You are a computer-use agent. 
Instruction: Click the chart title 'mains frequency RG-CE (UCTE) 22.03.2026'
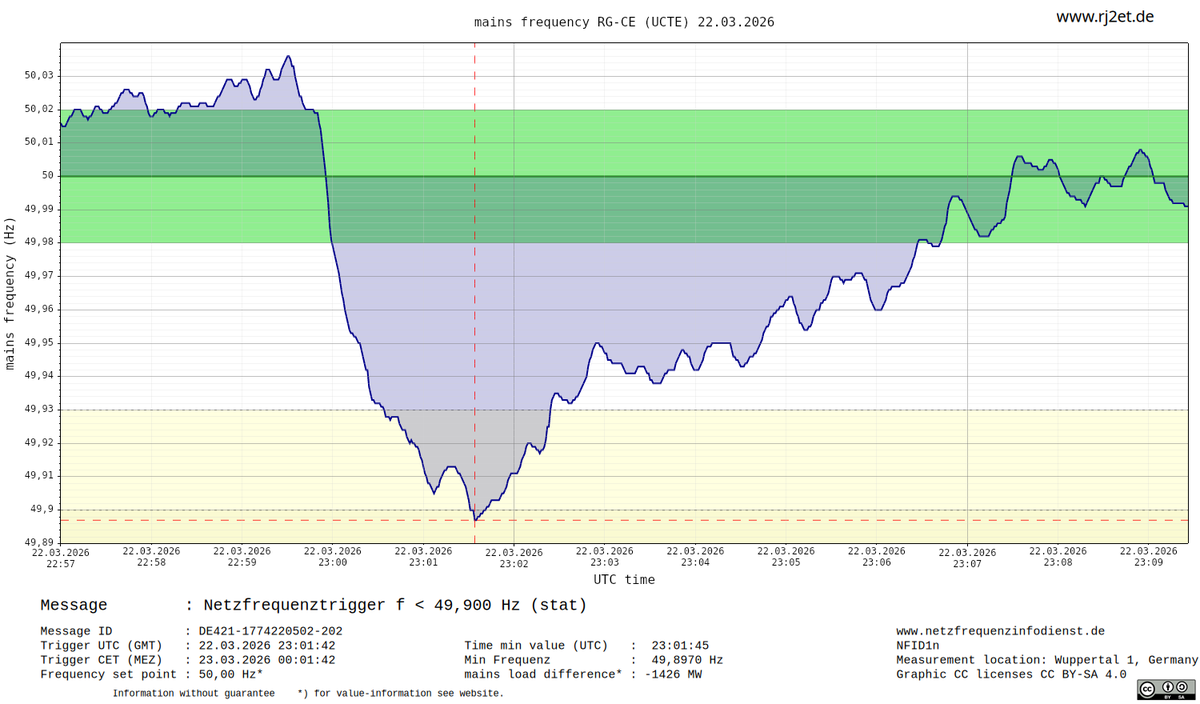624,21
